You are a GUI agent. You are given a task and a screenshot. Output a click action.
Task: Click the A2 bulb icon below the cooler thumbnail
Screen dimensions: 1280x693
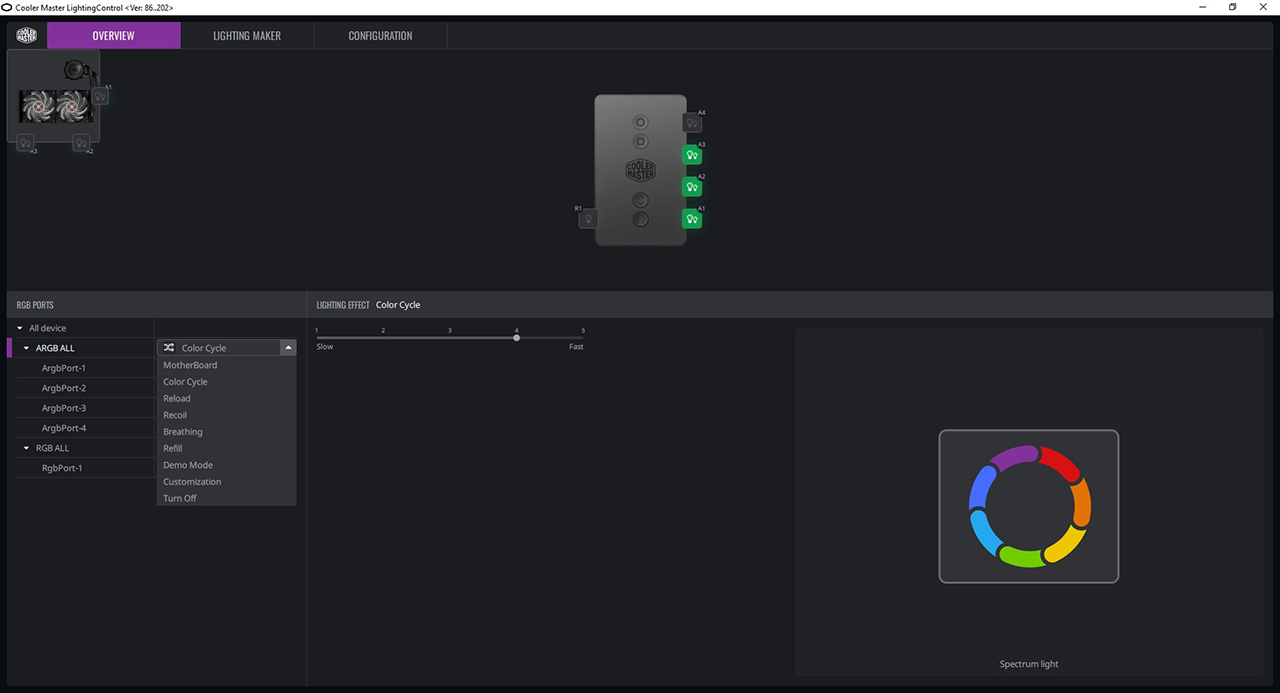pos(81,143)
